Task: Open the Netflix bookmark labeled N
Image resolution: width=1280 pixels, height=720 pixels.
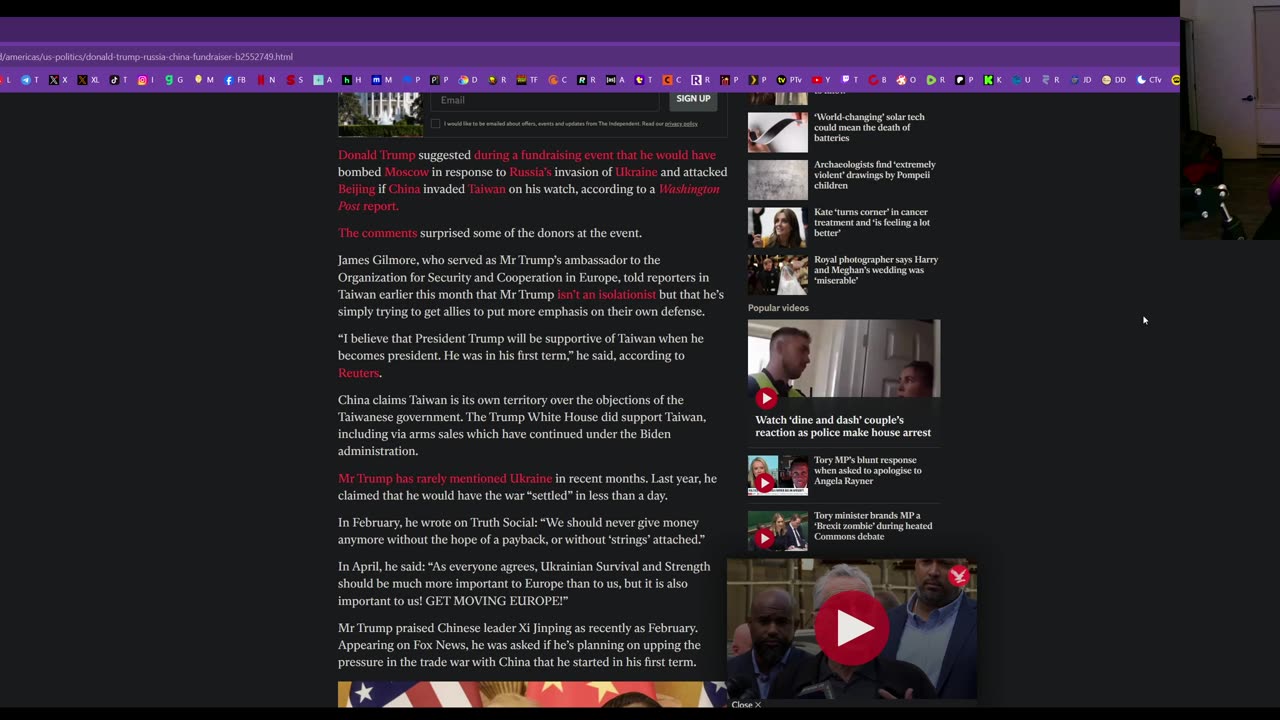Action: tap(266, 80)
